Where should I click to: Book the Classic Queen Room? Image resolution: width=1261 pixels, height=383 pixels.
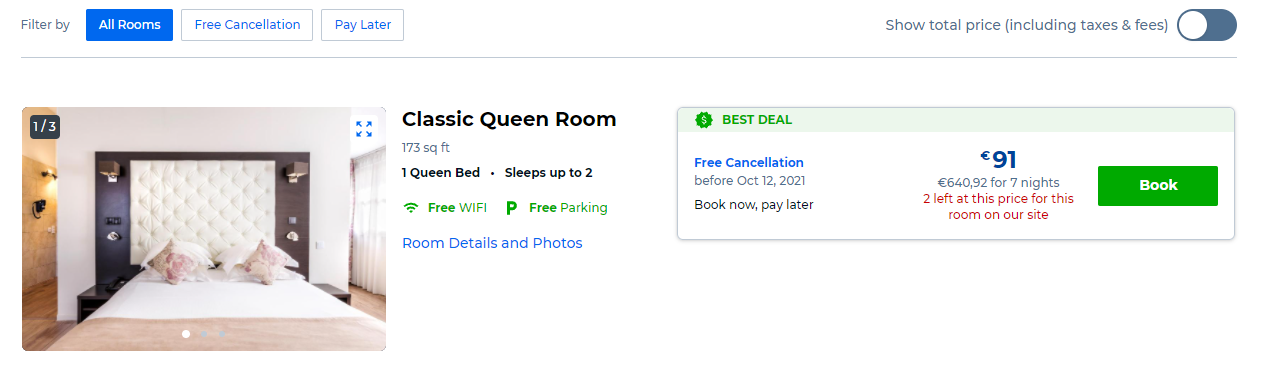point(1158,186)
